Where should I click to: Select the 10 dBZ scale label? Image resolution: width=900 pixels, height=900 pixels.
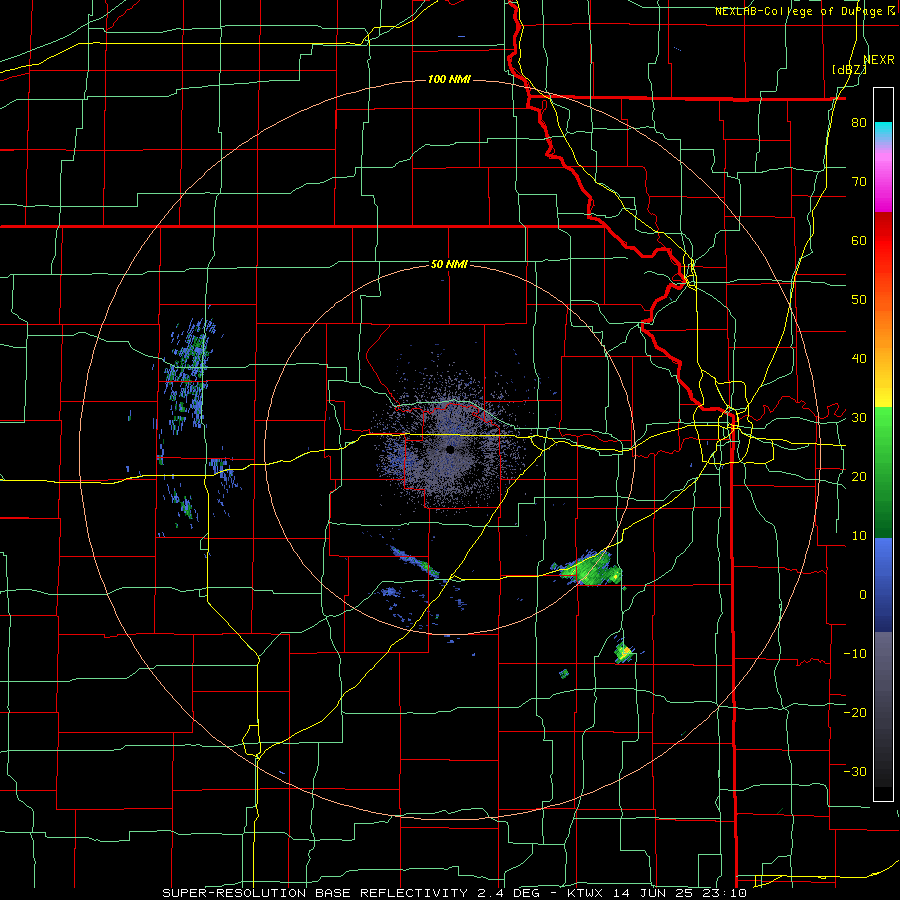click(859, 536)
